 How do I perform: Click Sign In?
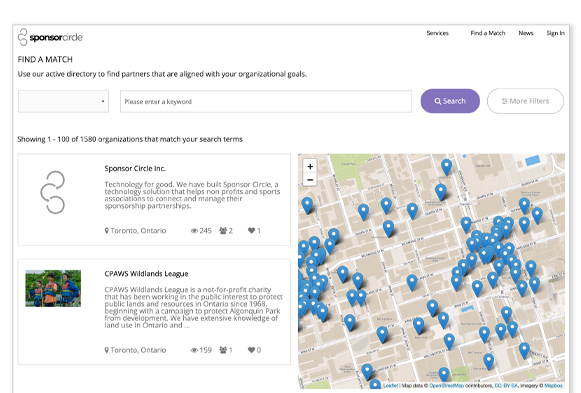tap(555, 33)
